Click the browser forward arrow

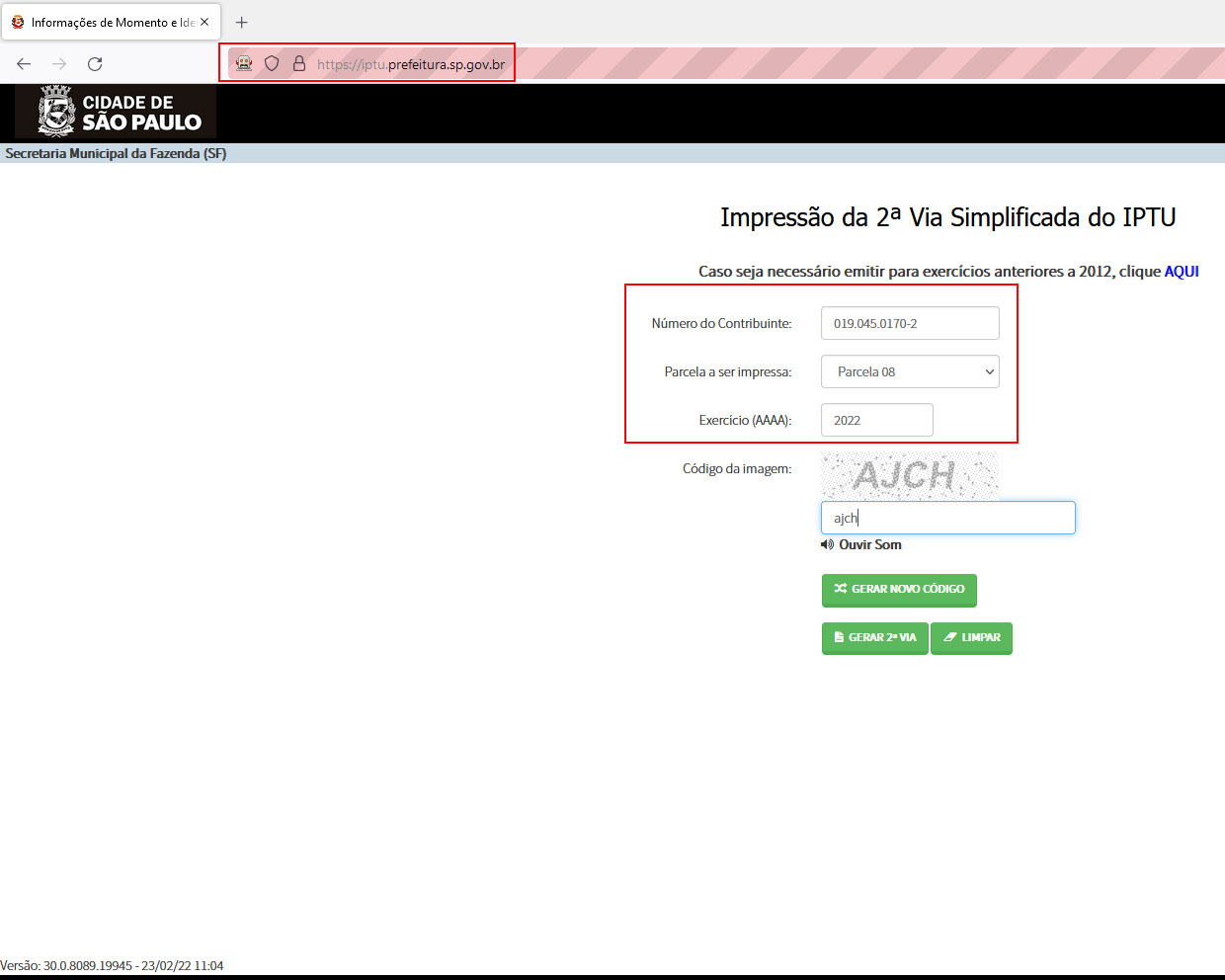59,63
